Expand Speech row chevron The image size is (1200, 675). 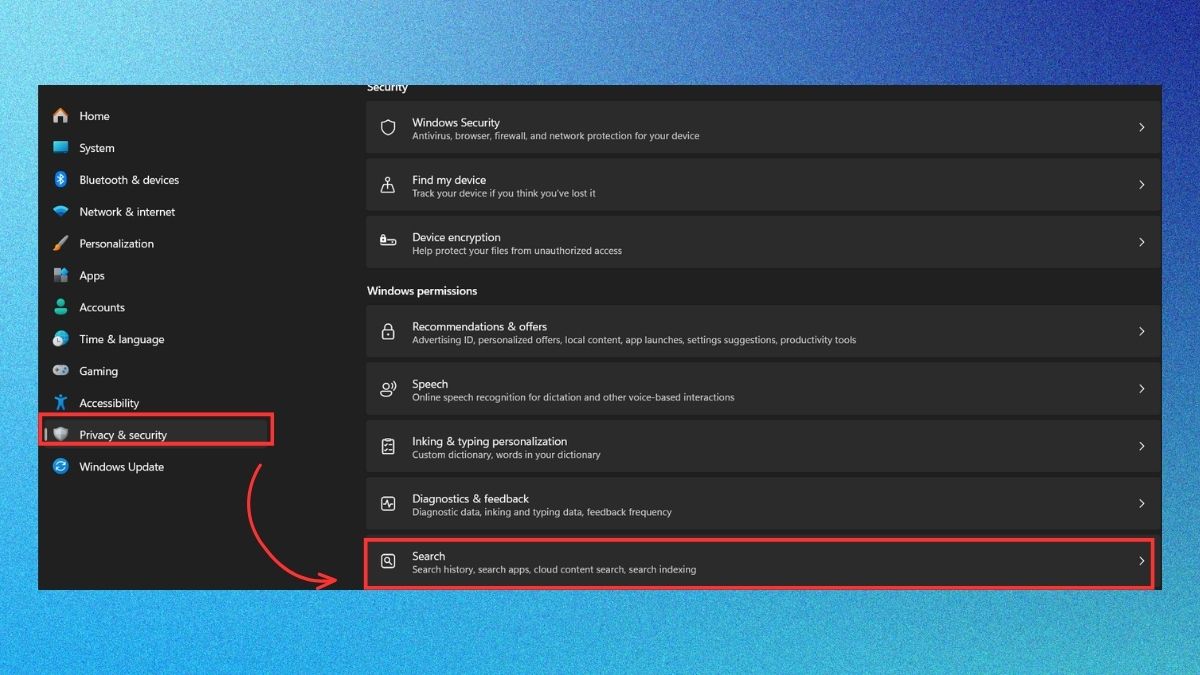tap(1141, 389)
